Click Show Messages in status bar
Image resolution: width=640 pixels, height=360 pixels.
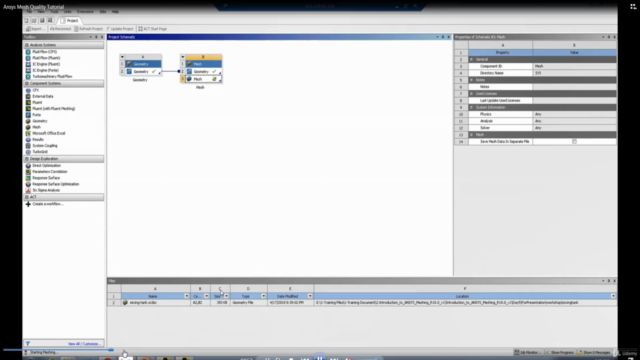(594, 353)
